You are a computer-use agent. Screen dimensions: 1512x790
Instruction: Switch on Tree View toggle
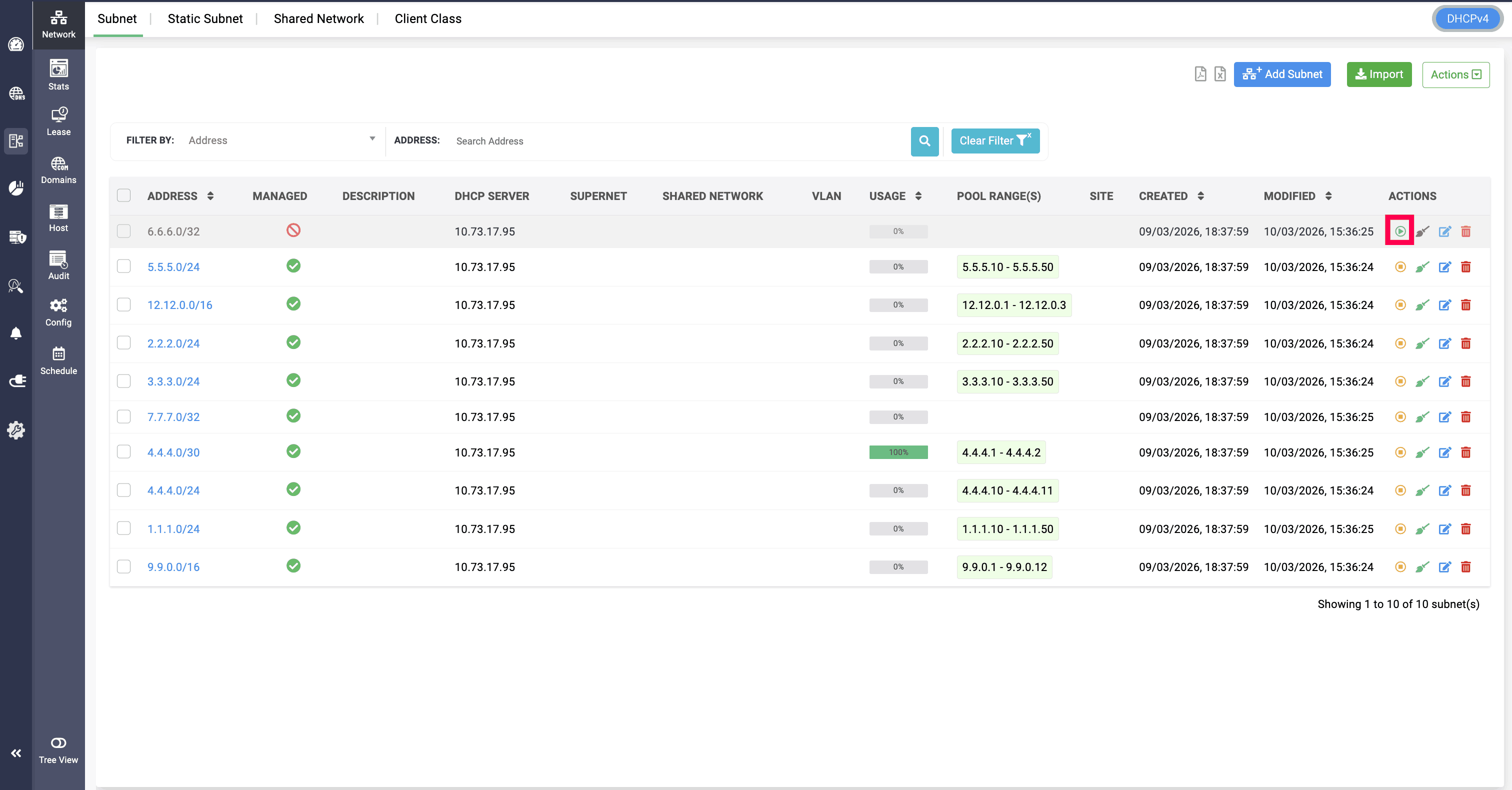58,743
